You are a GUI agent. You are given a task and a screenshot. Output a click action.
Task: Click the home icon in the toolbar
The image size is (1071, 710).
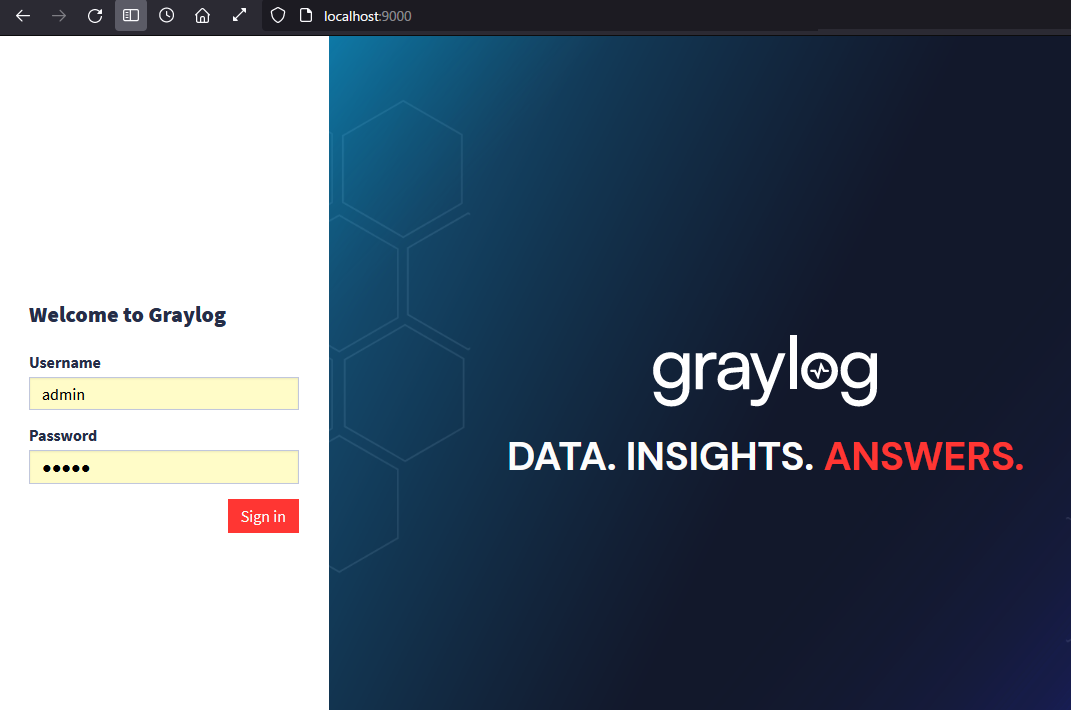pos(202,15)
